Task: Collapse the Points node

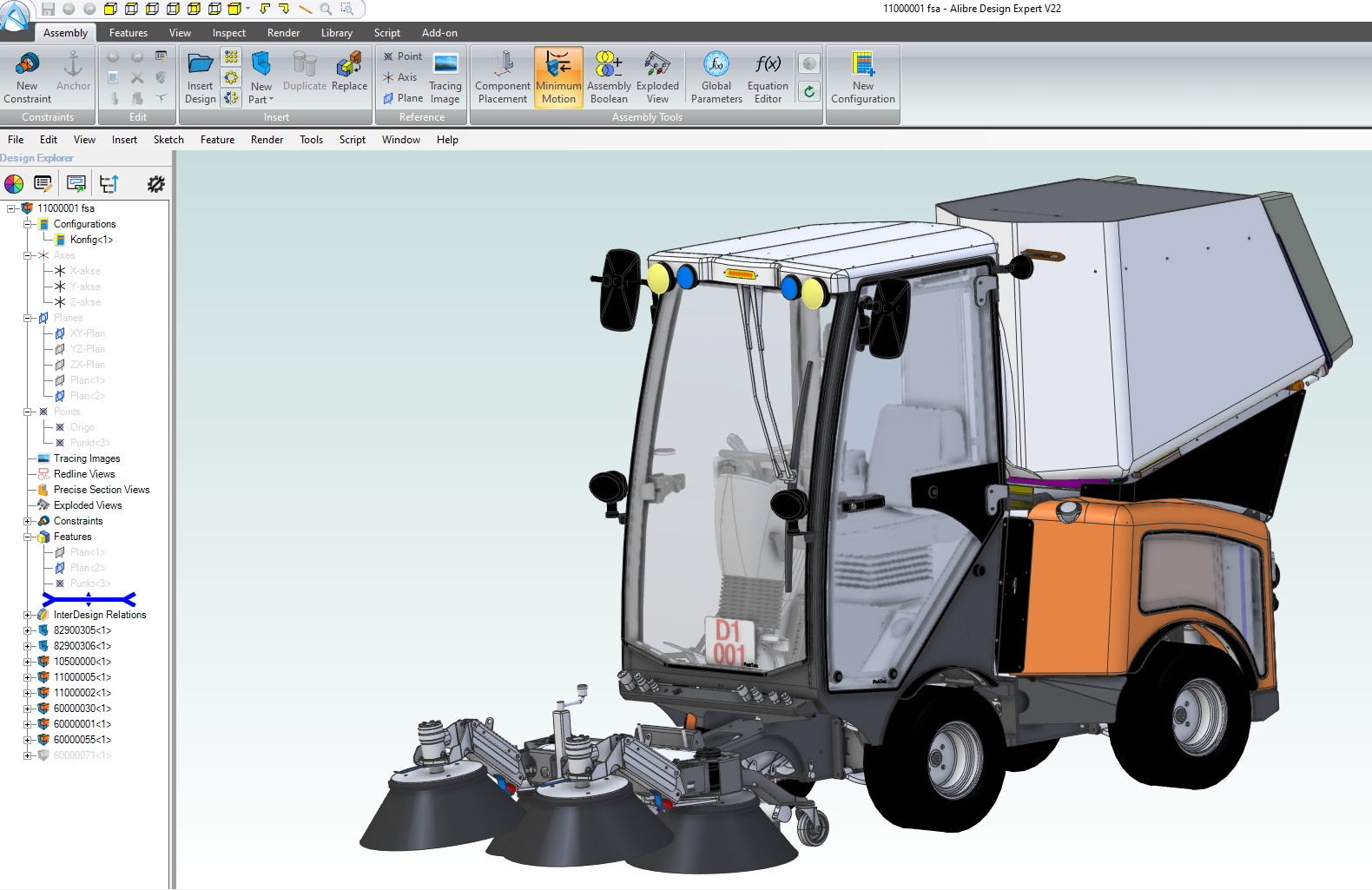Action: 28,412
